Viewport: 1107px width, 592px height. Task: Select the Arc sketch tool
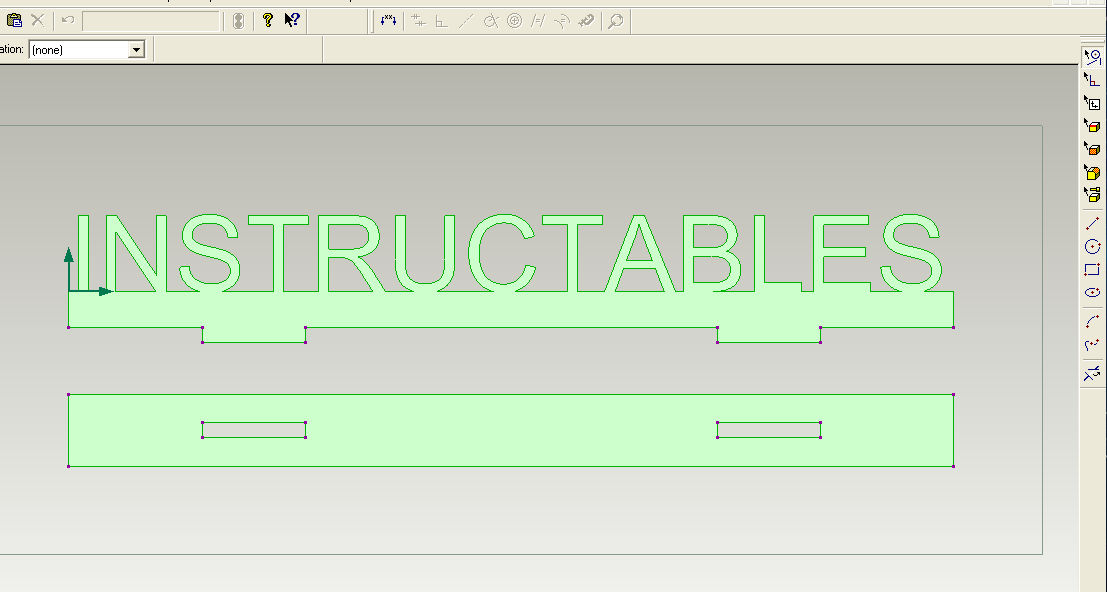pyautogui.click(x=1092, y=321)
